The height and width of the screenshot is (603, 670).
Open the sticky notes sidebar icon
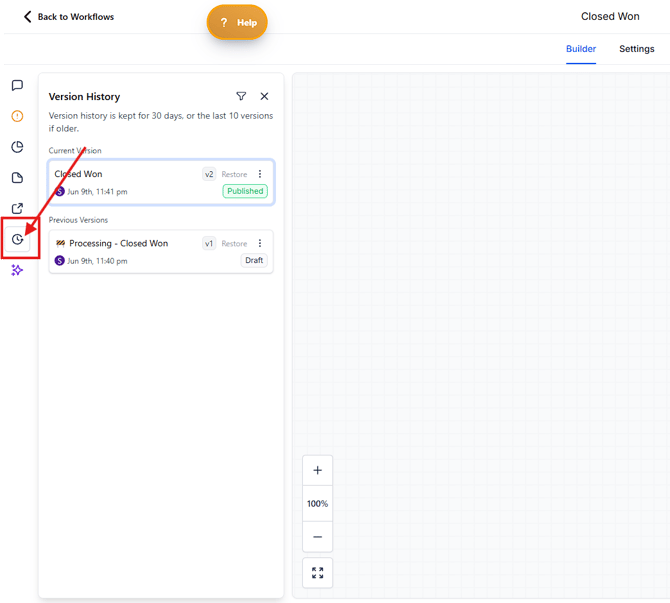[x=17, y=178]
